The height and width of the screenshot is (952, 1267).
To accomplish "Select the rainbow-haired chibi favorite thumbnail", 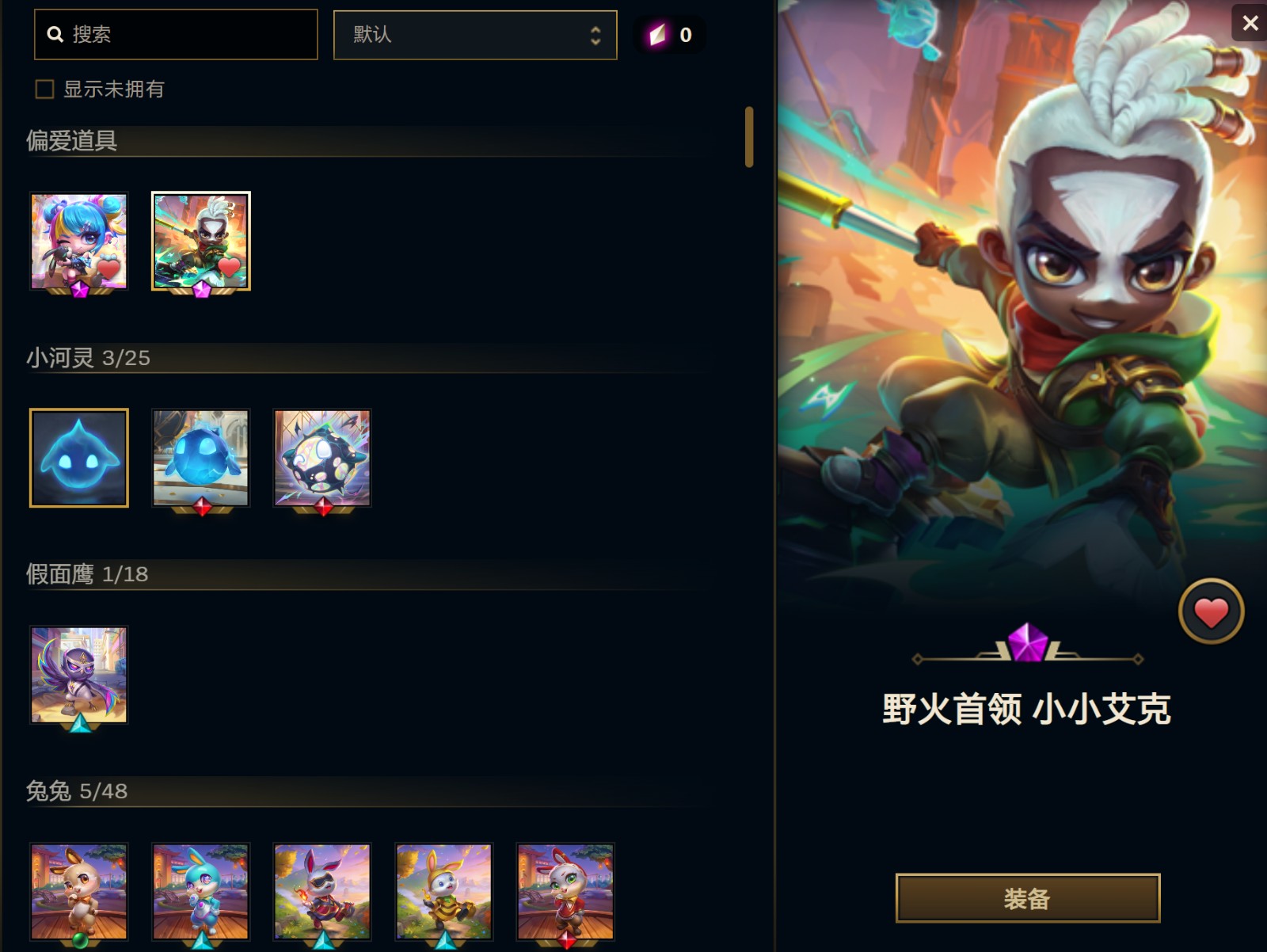I will [78, 241].
